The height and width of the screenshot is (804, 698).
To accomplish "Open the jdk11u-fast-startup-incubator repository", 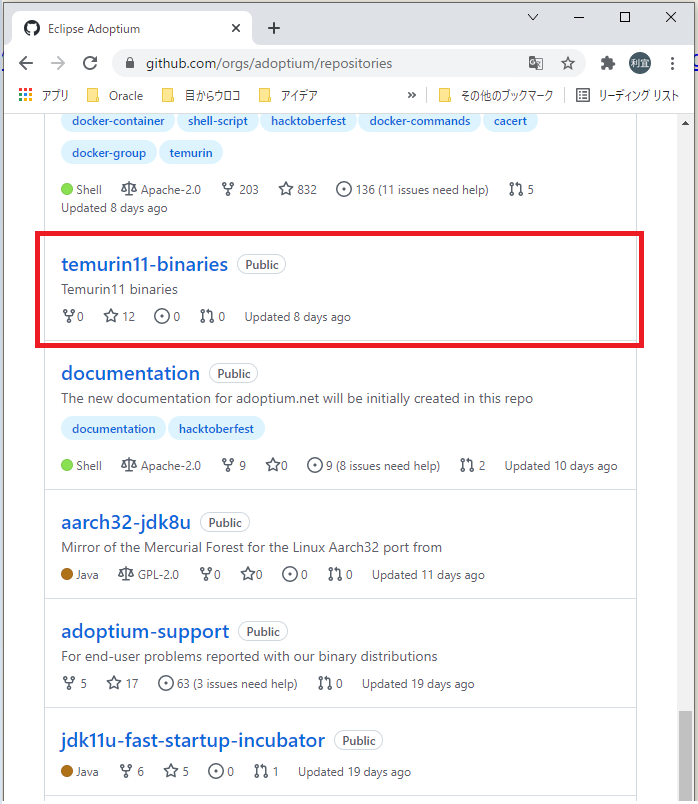I will [193, 740].
